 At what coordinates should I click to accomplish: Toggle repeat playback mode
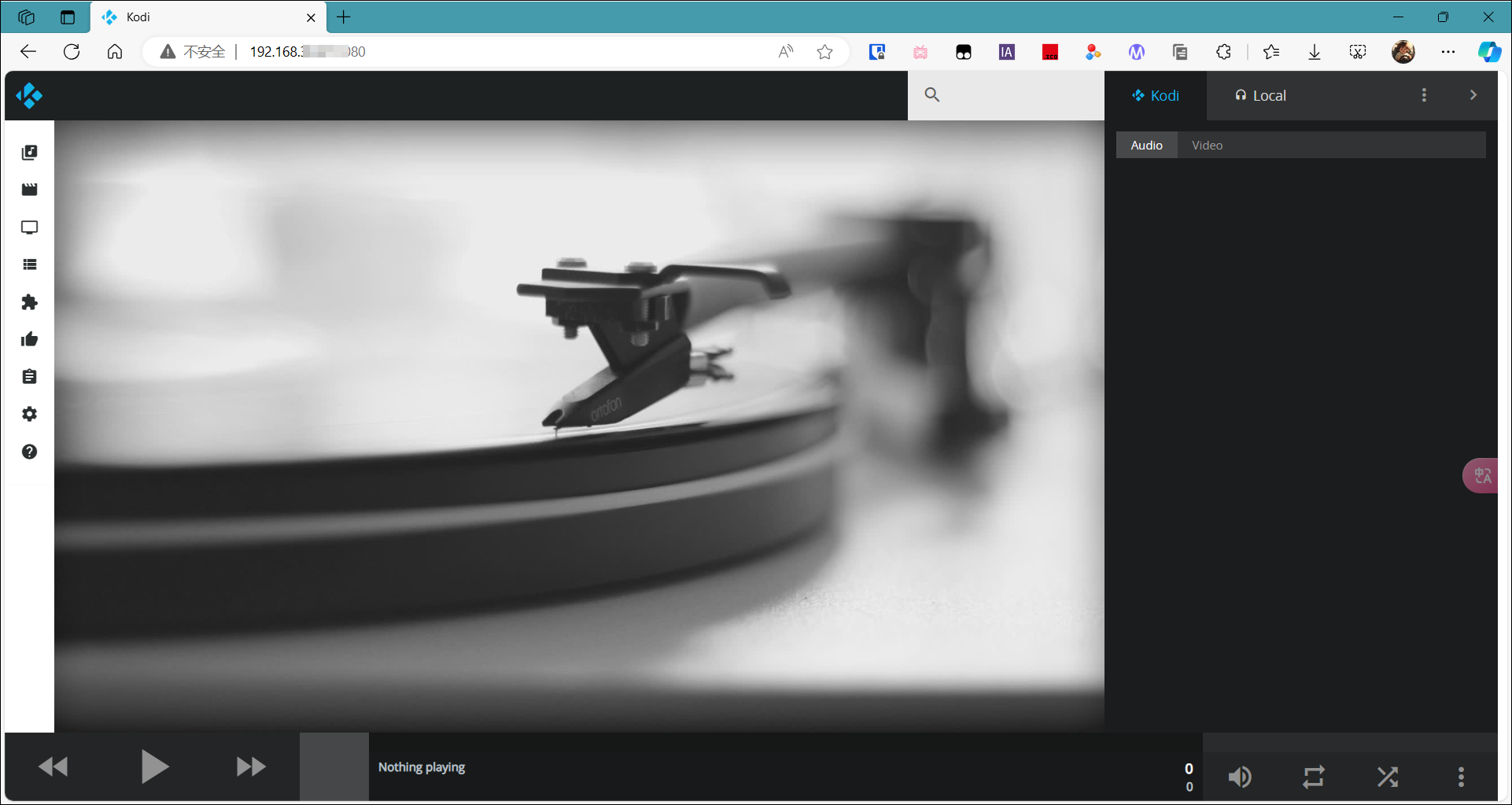(x=1313, y=777)
